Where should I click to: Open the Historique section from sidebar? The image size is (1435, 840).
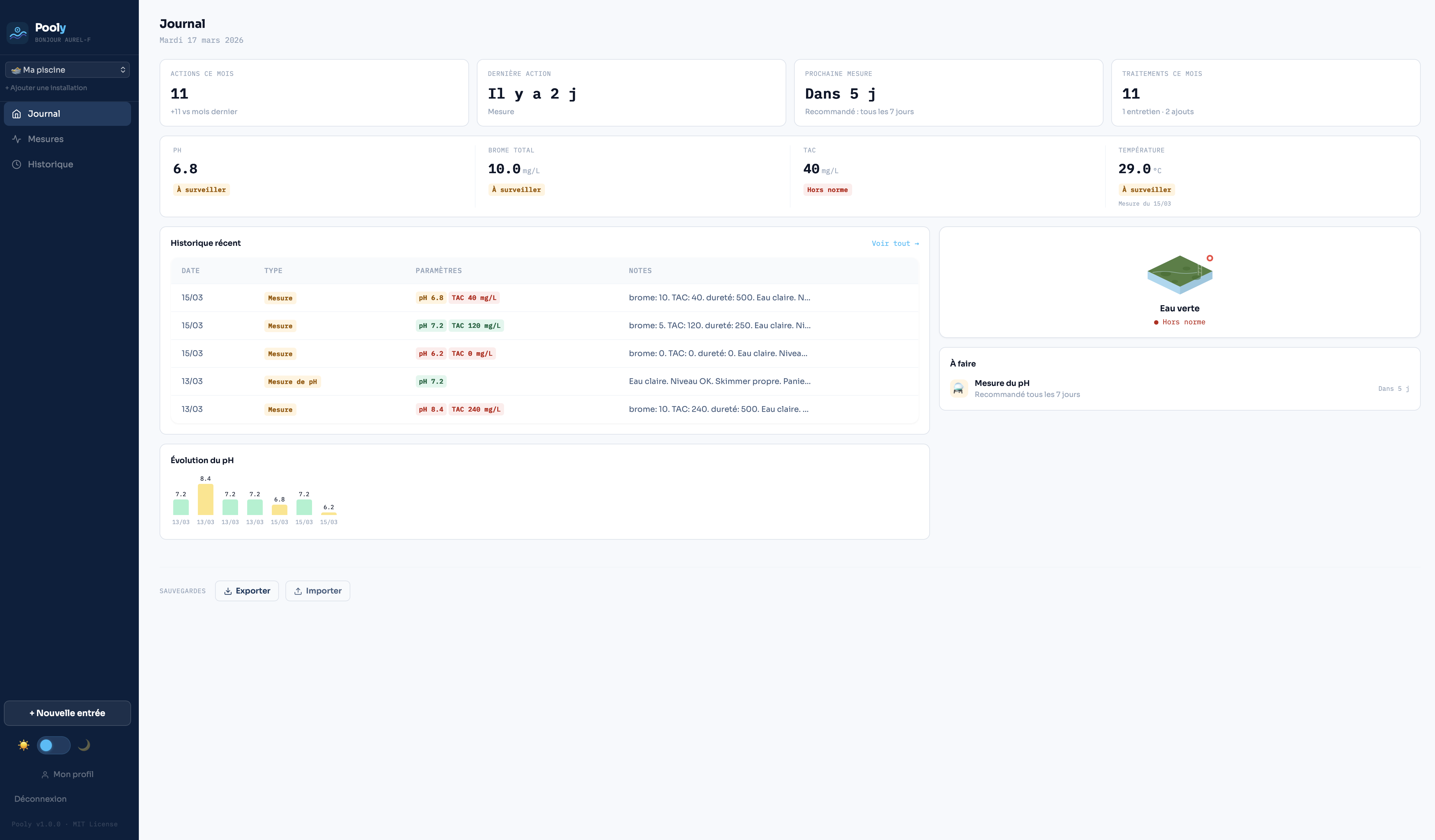pyautogui.click(x=50, y=164)
